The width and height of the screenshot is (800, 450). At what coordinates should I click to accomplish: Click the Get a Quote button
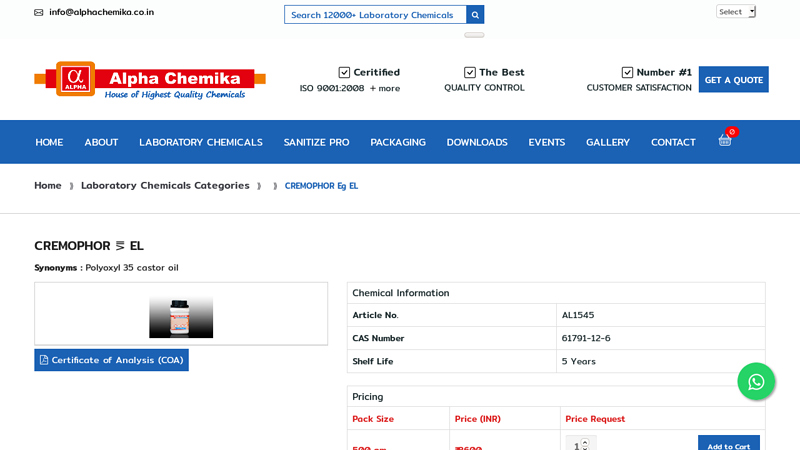733,80
